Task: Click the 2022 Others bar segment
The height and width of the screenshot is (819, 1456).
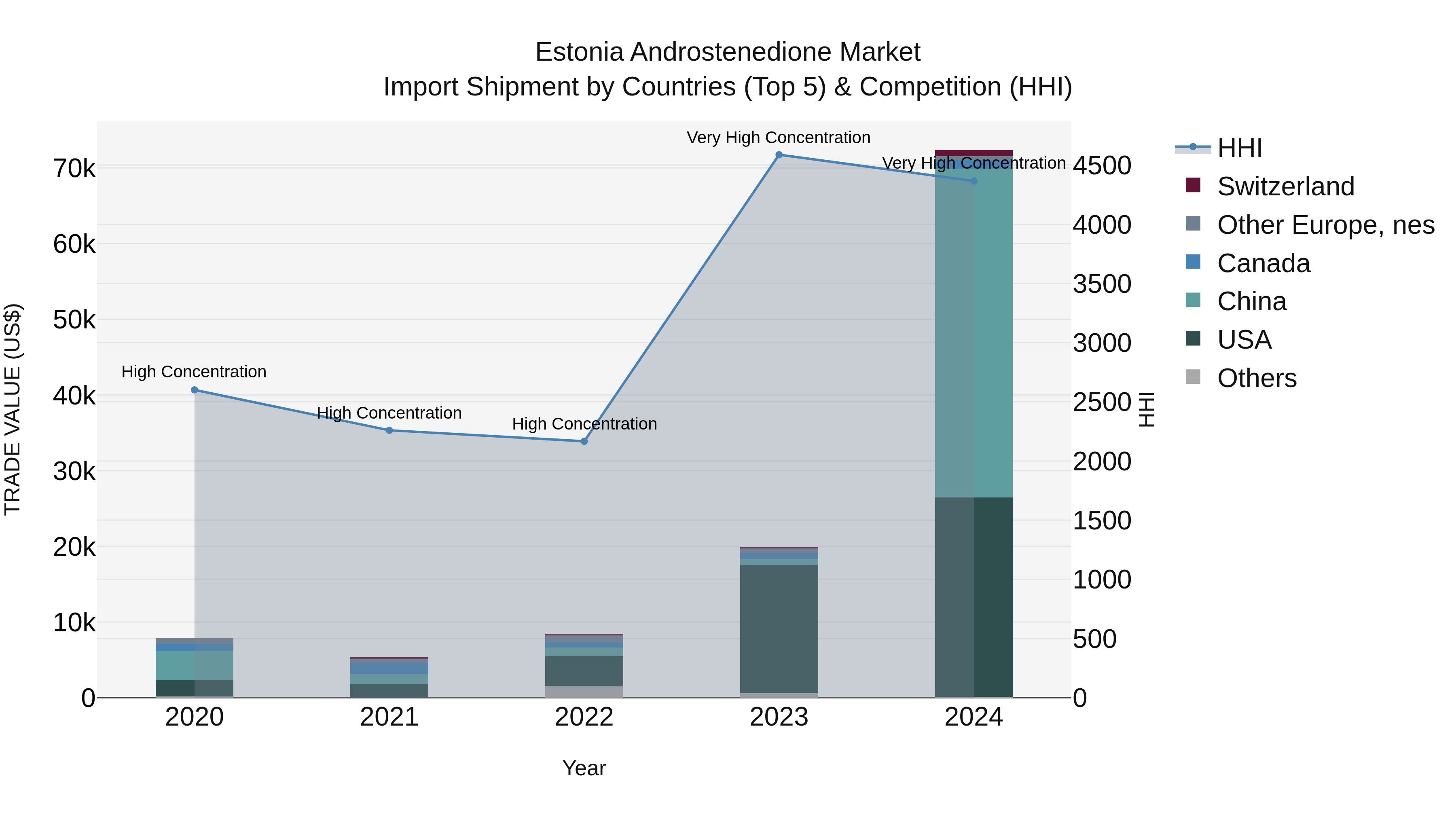Action: 584,692
